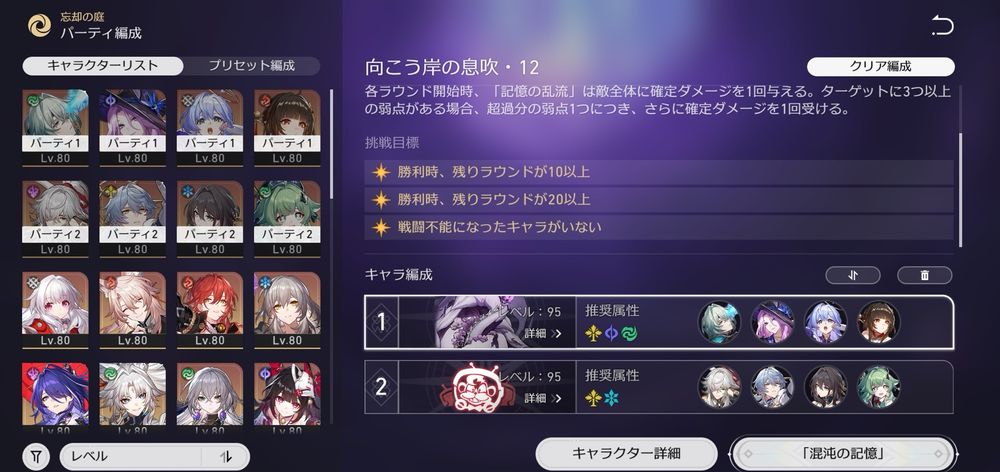Start the 「混沌の記憶」 challenge button
This screenshot has width=1000, height=472.
pyautogui.click(x=843, y=454)
